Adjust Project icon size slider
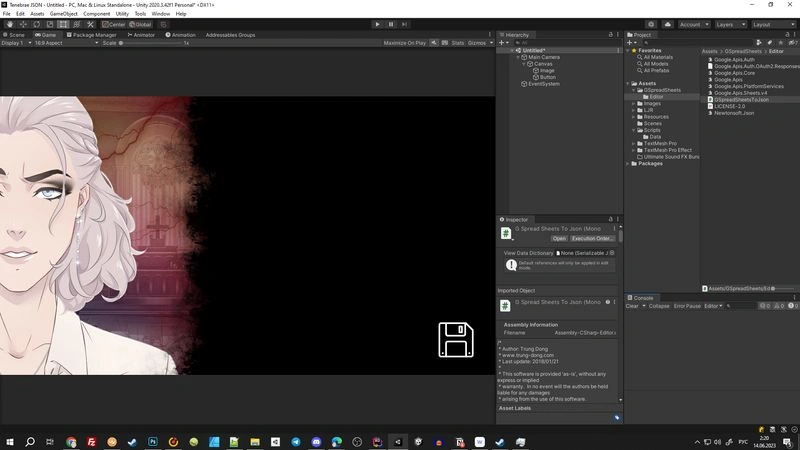The width and height of the screenshot is (800, 450). tap(784, 288)
